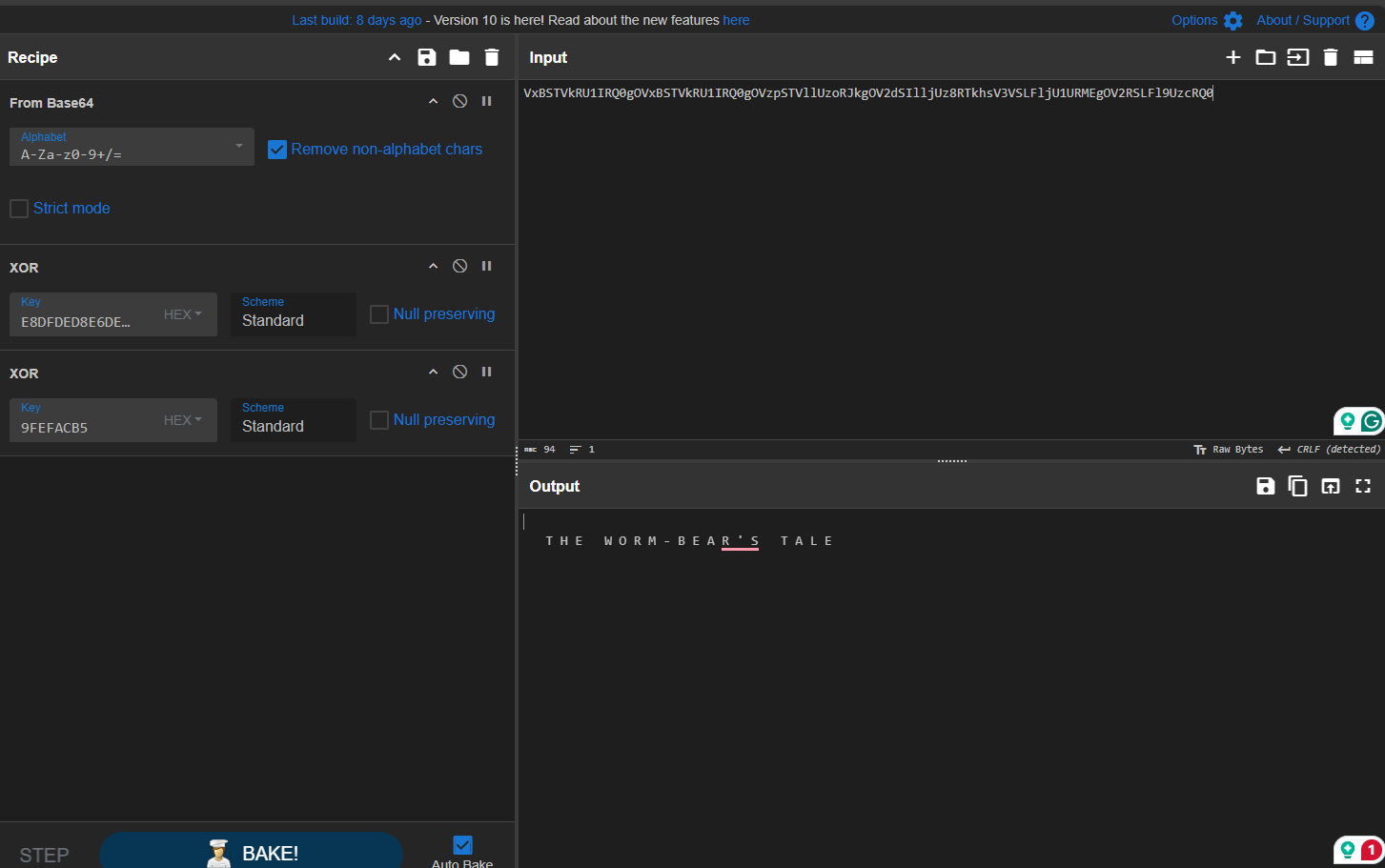Change first XOR key format from HEX

(x=183, y=314)
